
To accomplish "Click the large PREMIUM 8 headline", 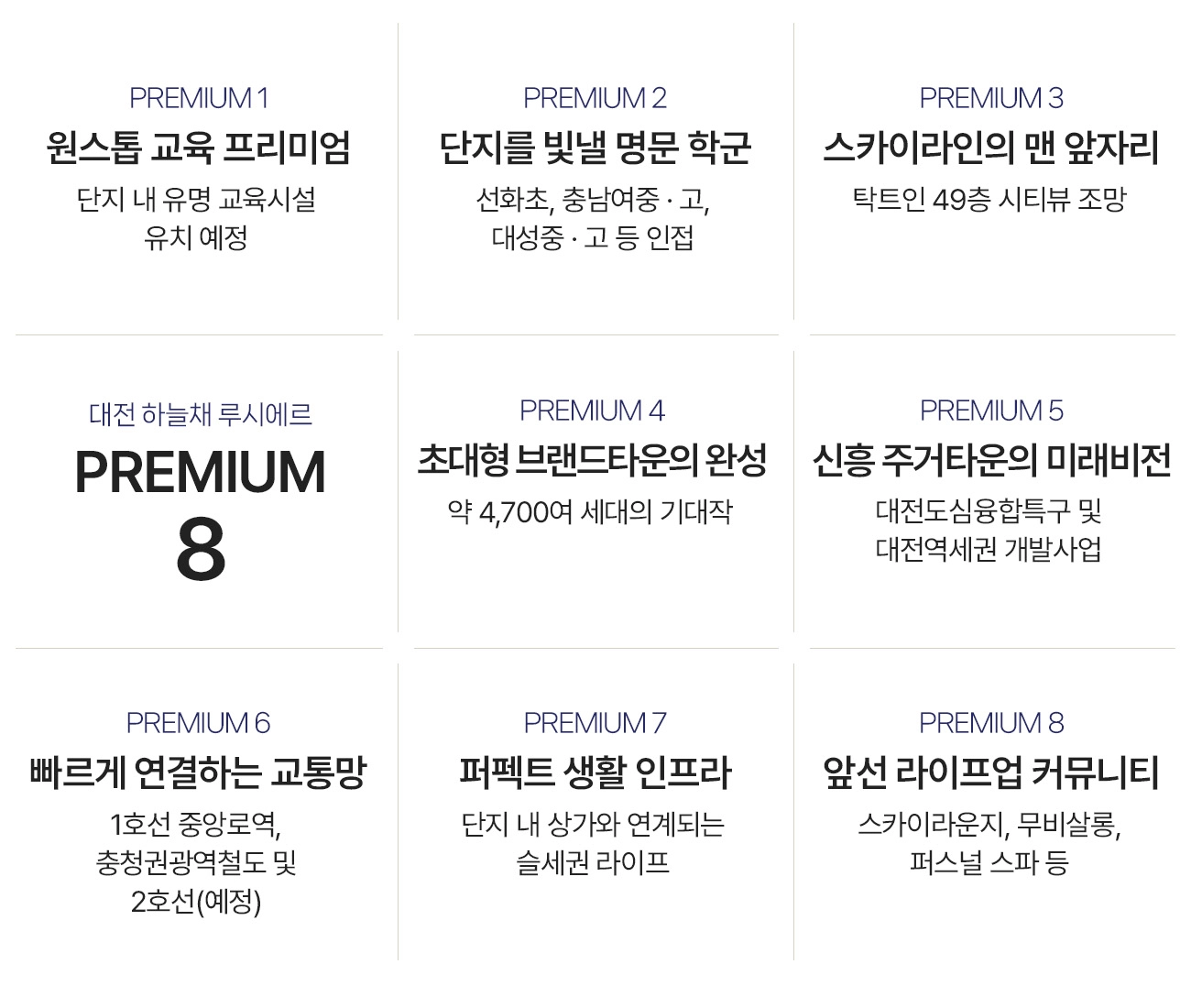I will [x=201, y=514].
